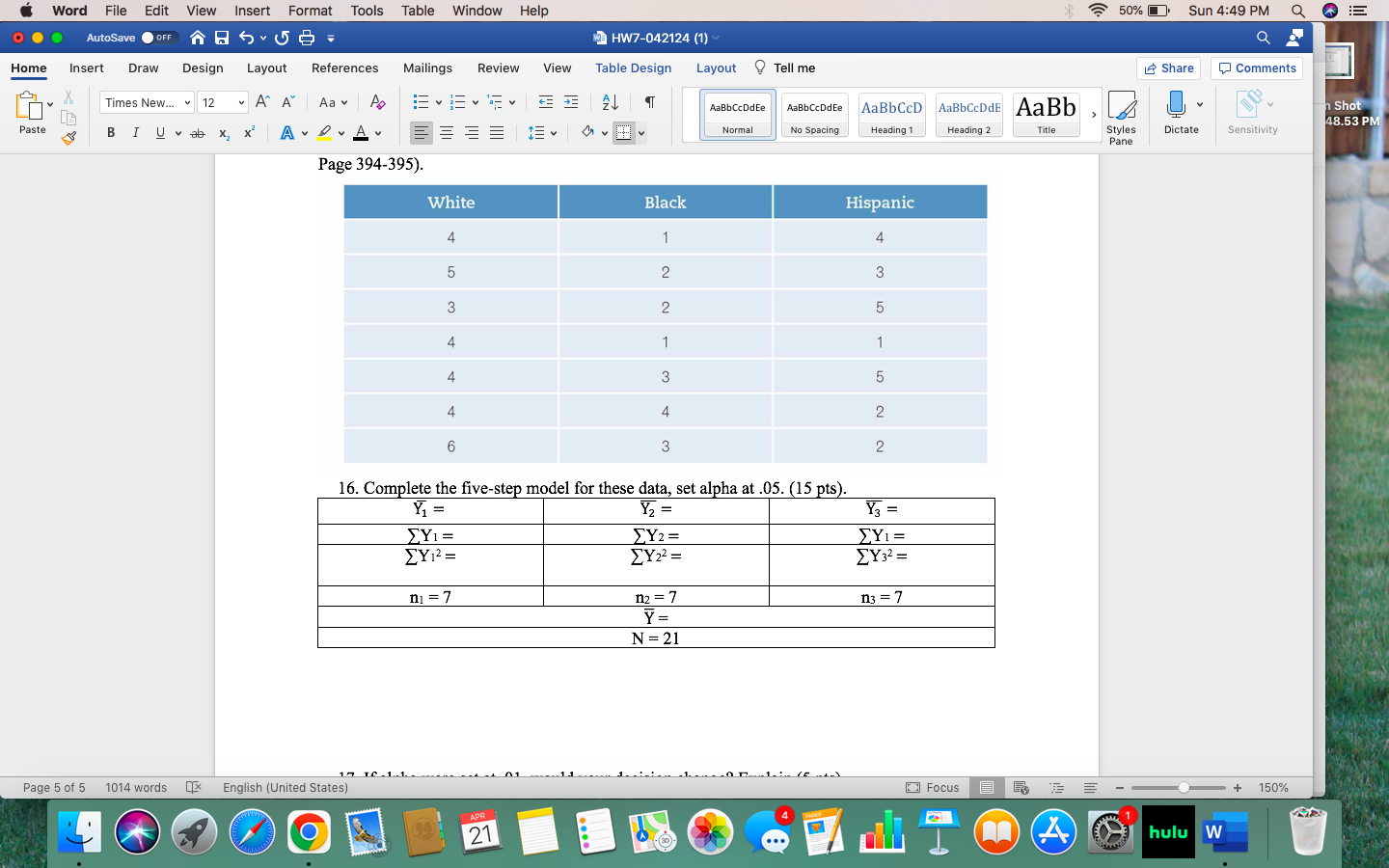Start Dictate voice typing
This screenshot has height=868, width=1389.
(x=1181, y=114)
